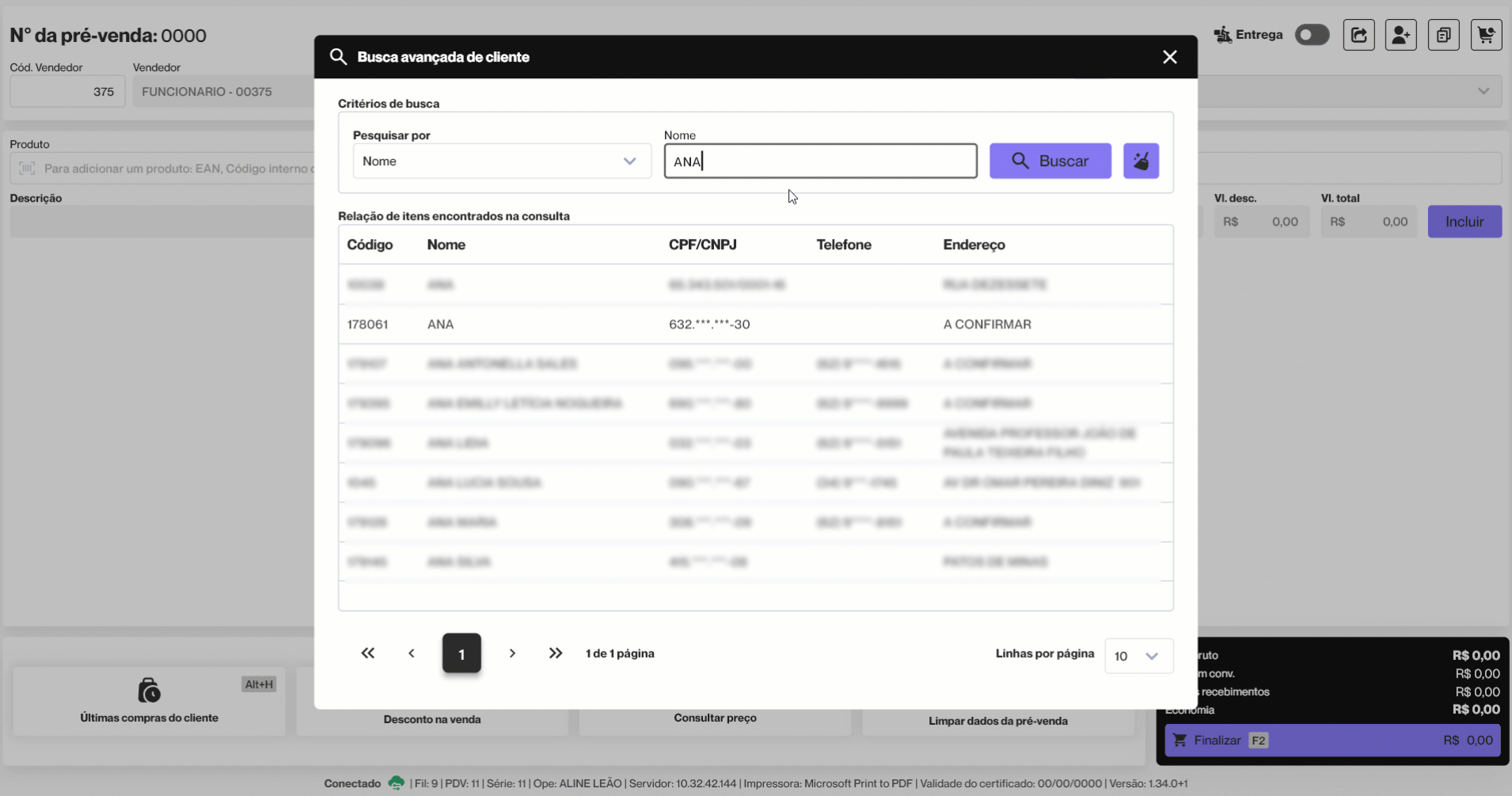The image size is (1512, 796).
Task: Click the copy documents icon
Action: [x=1443, y=35]
